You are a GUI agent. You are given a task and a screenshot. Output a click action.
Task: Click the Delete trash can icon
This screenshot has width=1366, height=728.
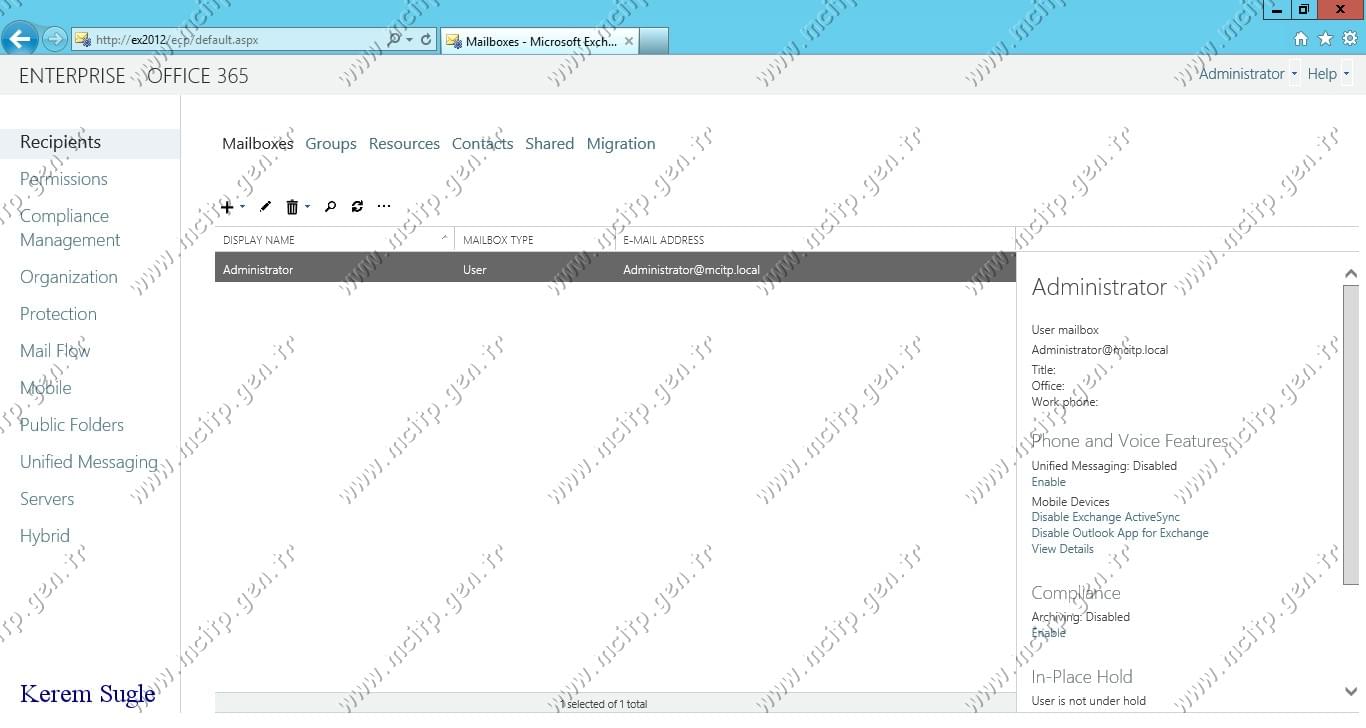(x=292, y=207)
